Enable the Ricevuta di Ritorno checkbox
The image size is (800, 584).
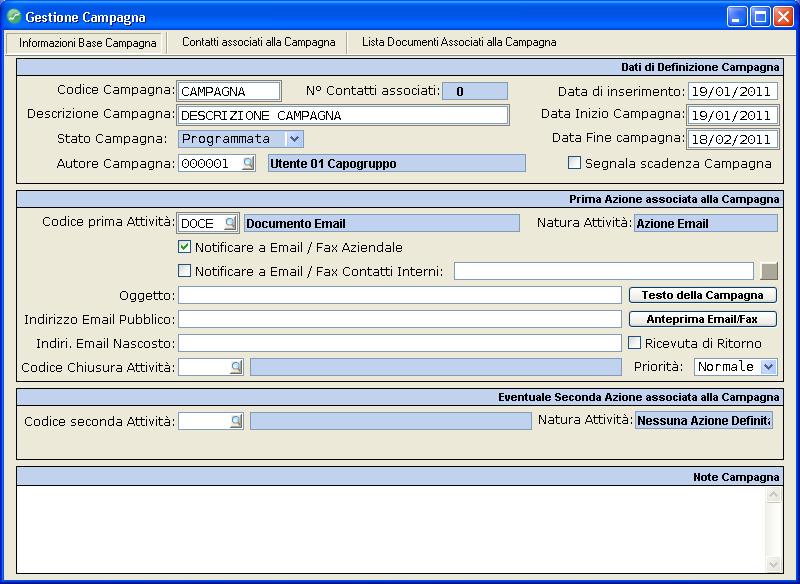tap(634, 343)
